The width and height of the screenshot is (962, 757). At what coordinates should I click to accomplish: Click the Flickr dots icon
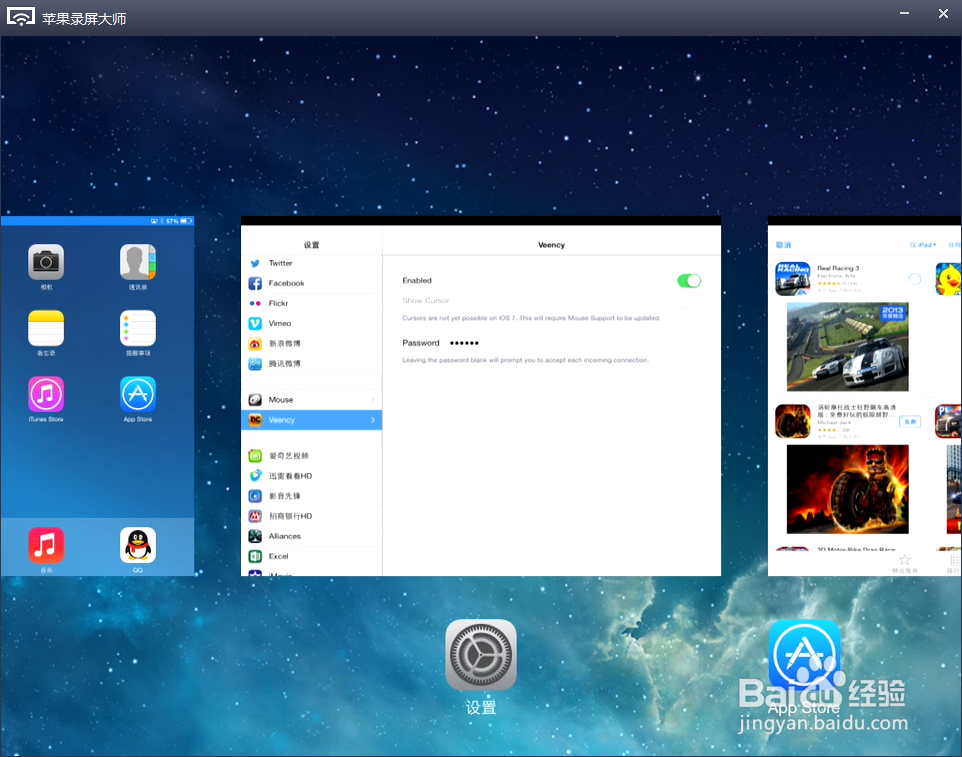(255, 304)
